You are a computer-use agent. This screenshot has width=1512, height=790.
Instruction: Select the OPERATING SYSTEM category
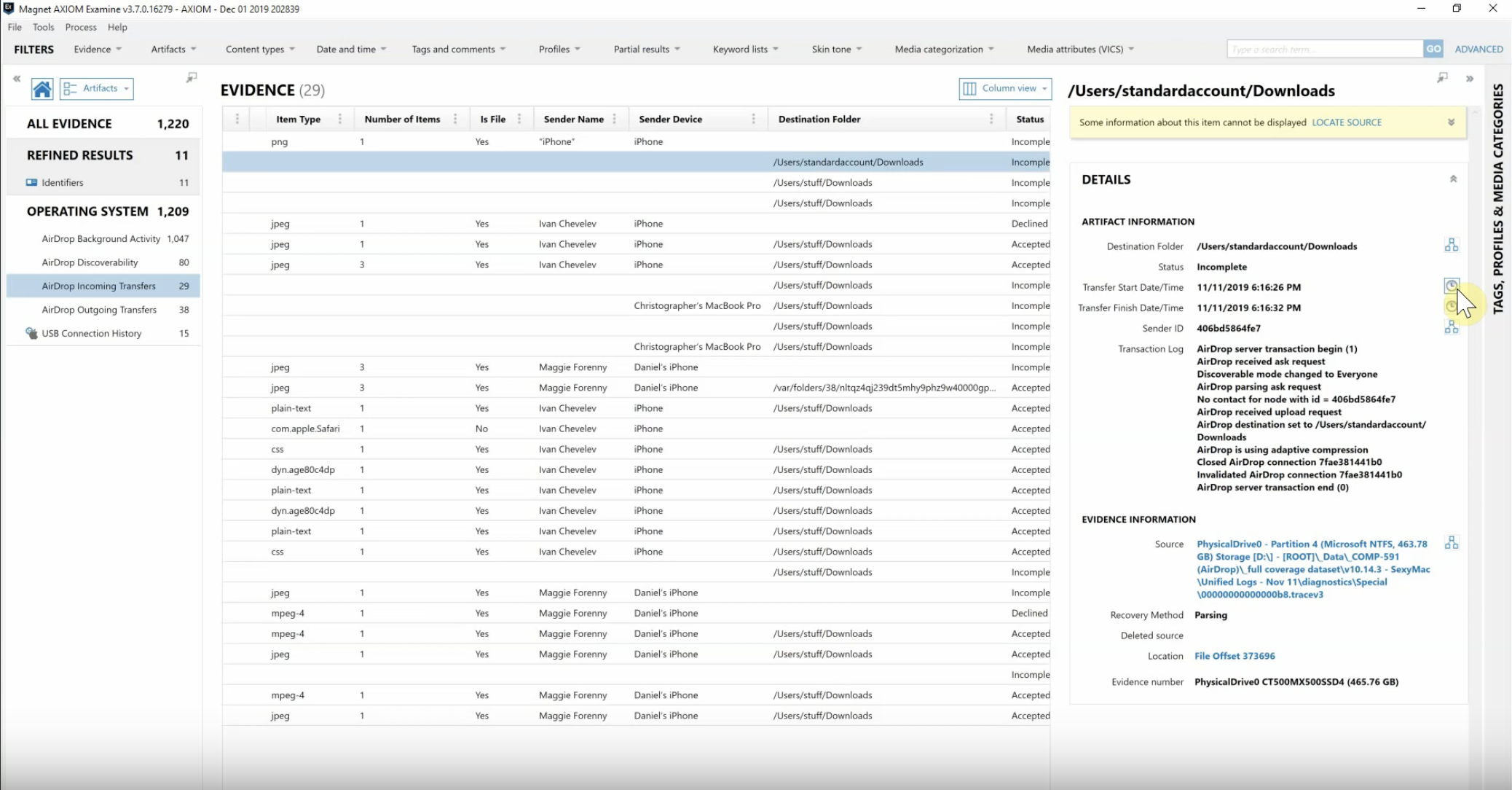tap(103, 211)
